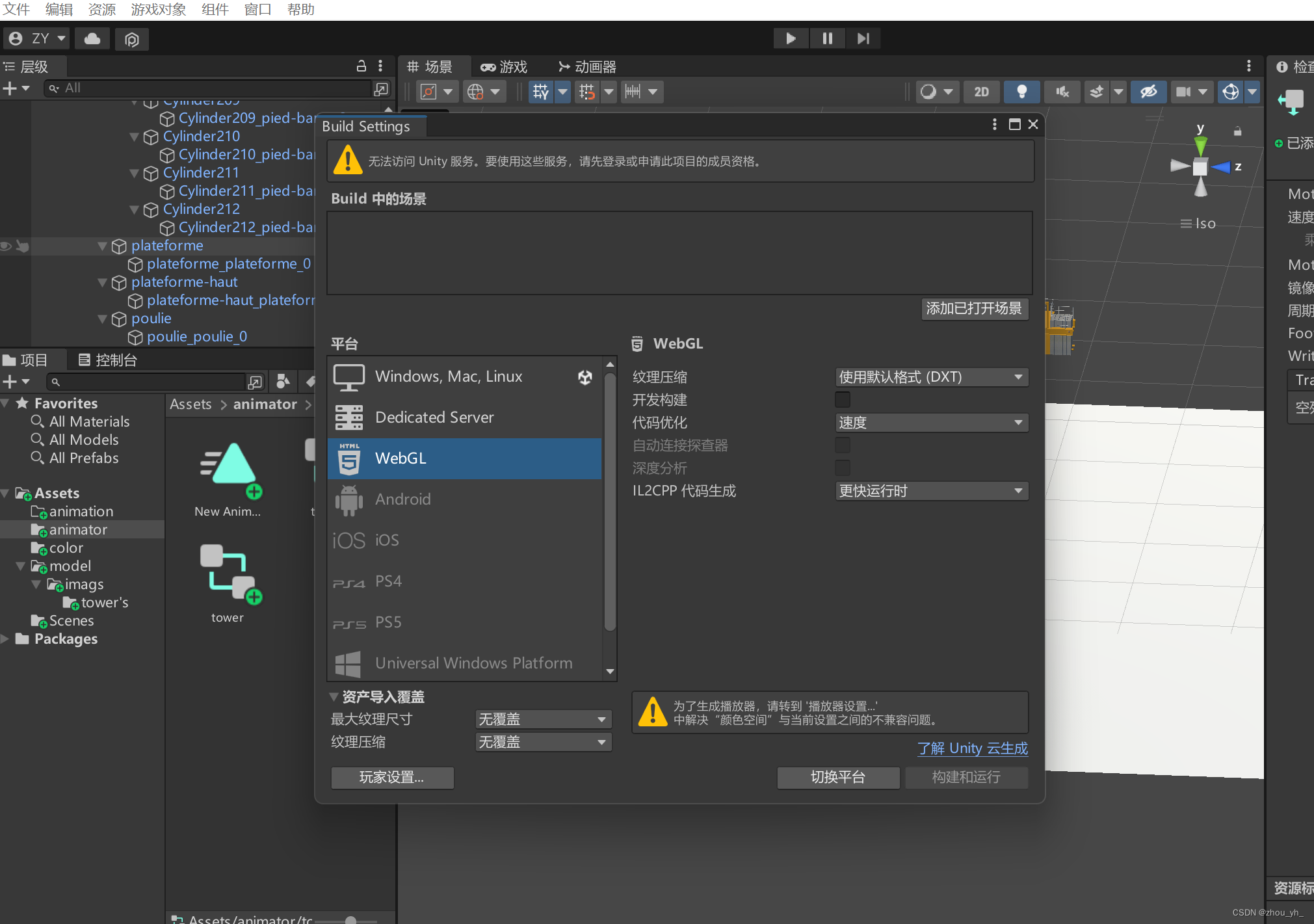Screen dimensions: 1314x924
Task: Click the lock icon atop the Hierarchy panel
Action: click(362, 66)
